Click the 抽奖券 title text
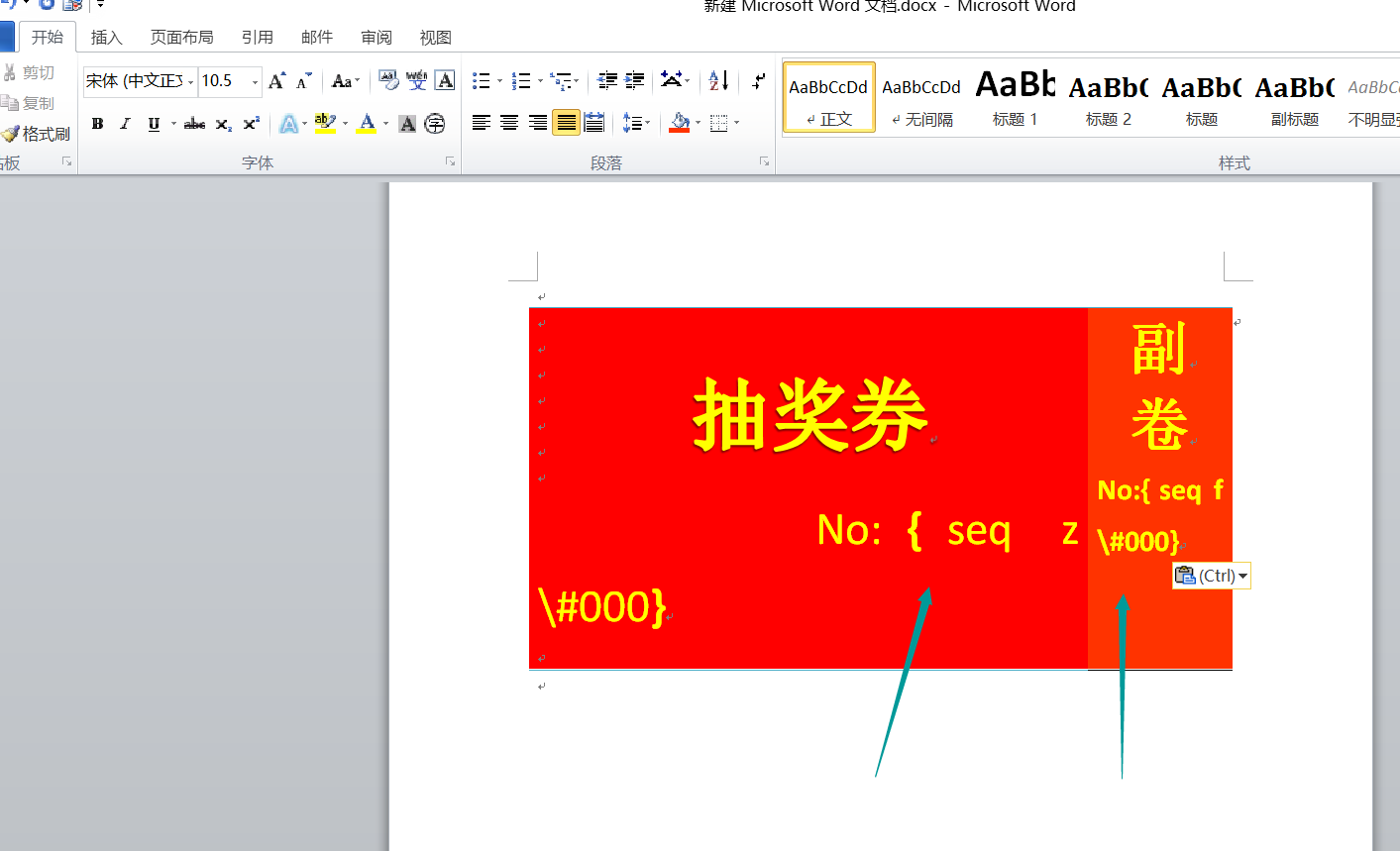1400x851 pixels. pos(810,415)
